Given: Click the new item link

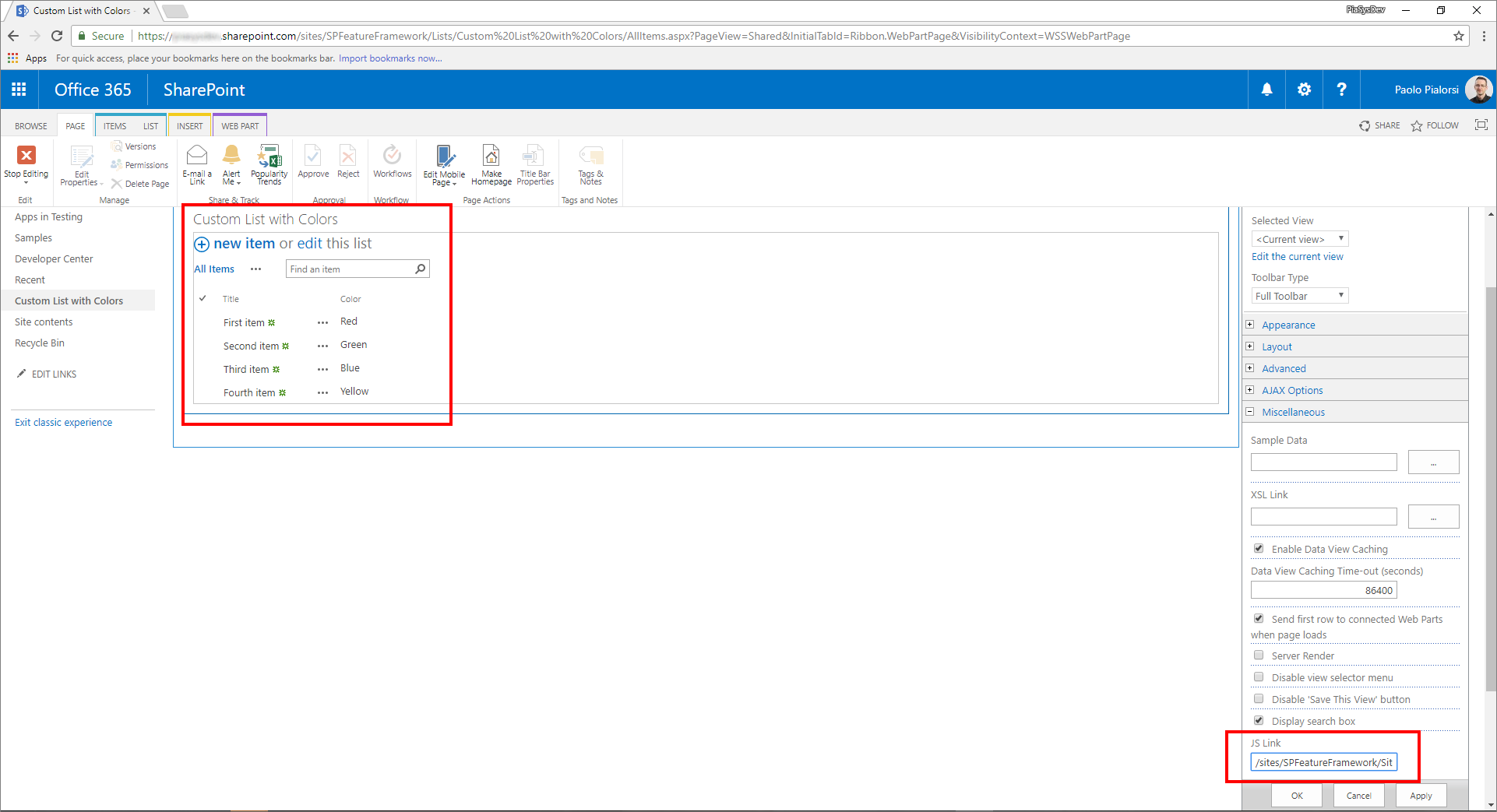Looking at the screenshot, I should (x=244, y=244).
